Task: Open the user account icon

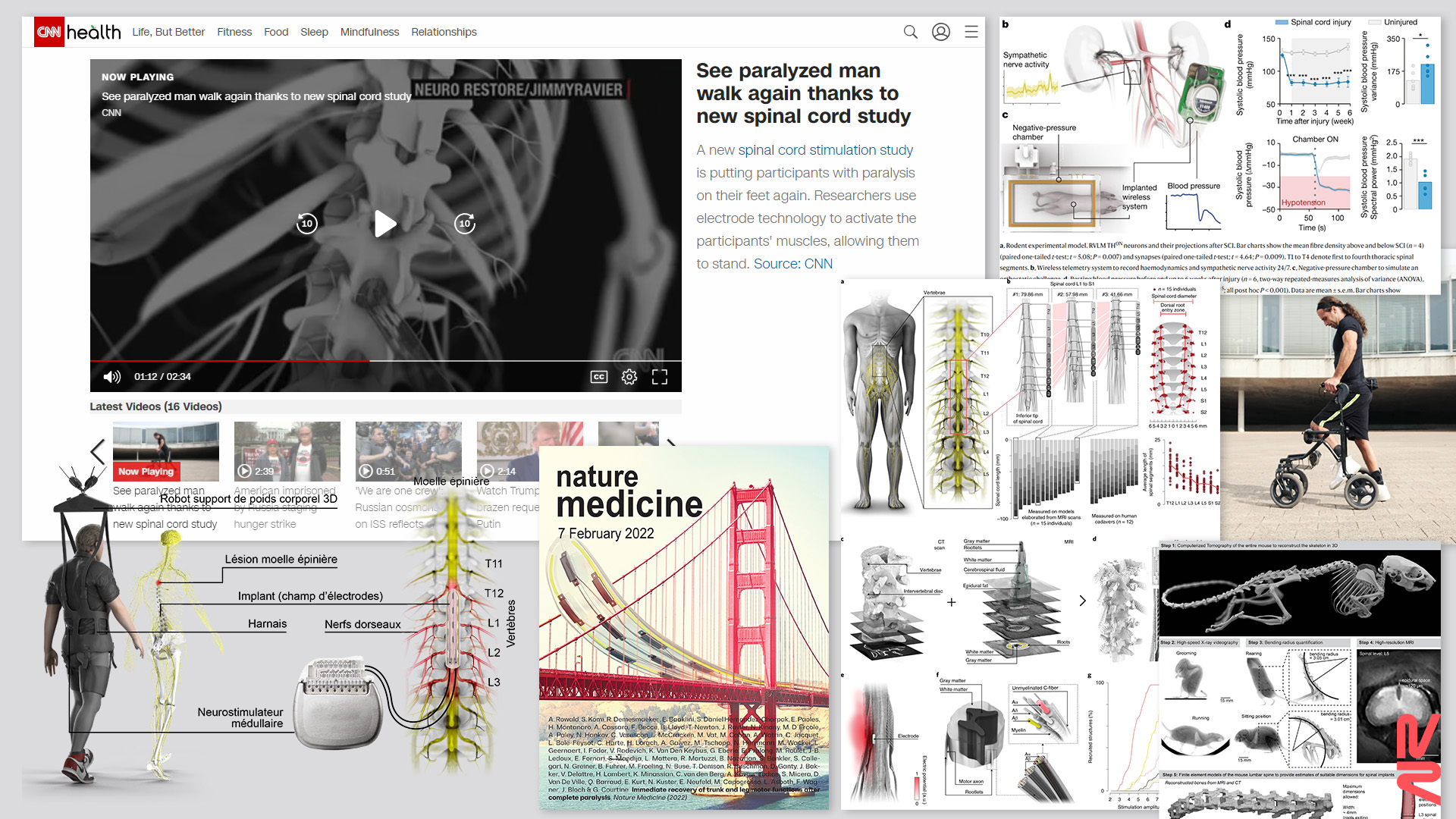Action: 940,32
